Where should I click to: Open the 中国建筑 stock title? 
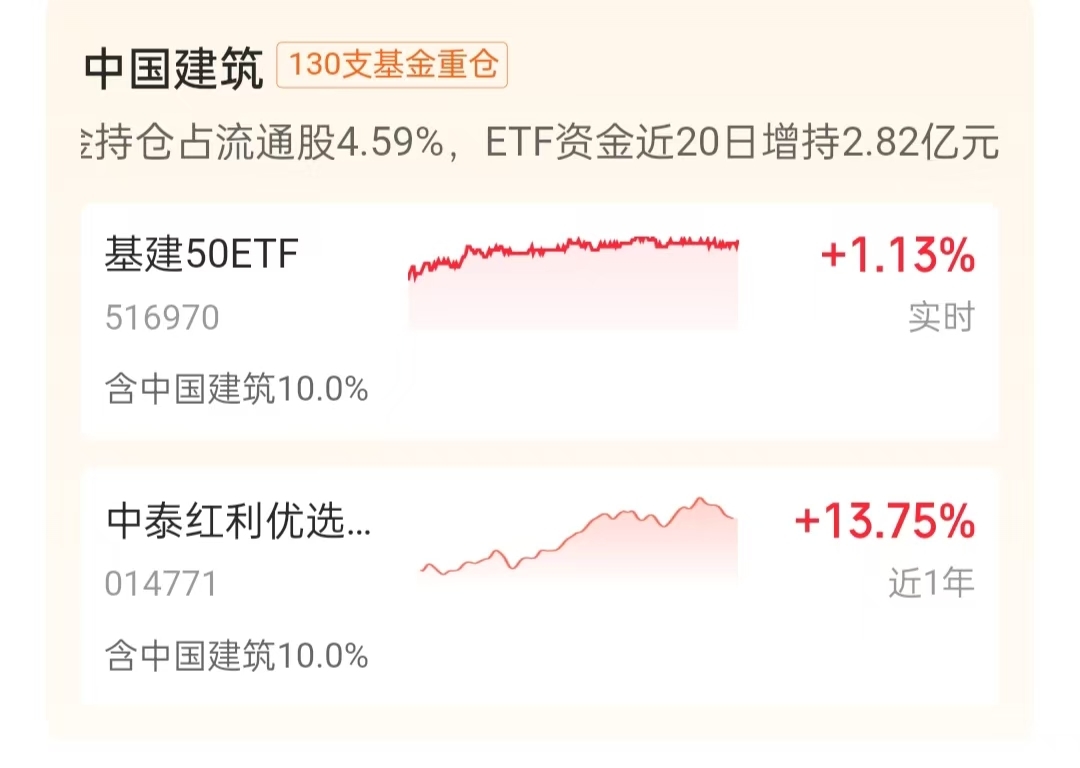[173, 69]
